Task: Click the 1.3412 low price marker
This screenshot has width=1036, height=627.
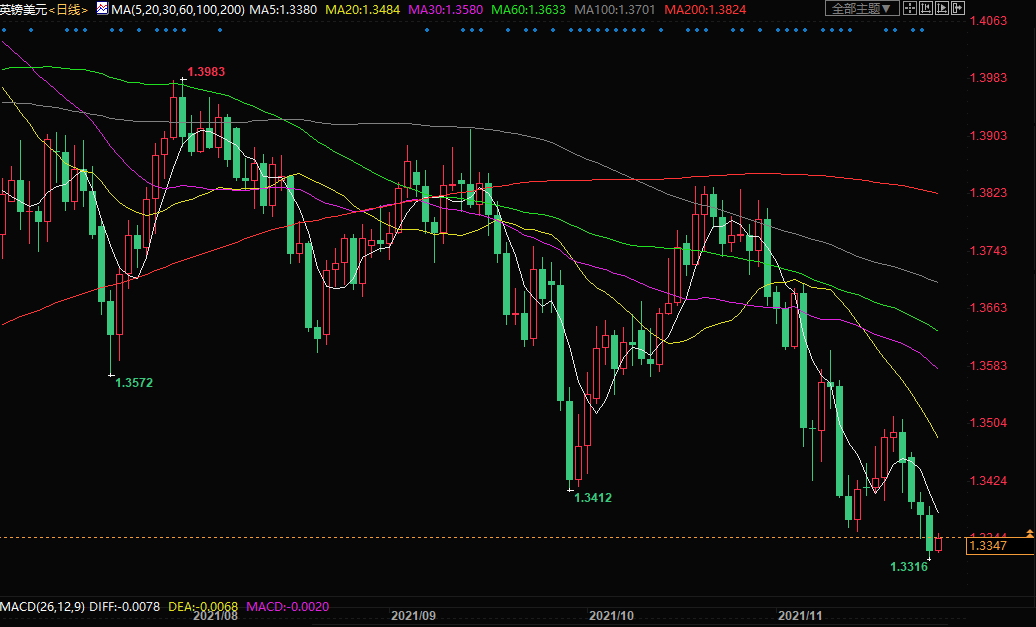Action: click(593, 497)
